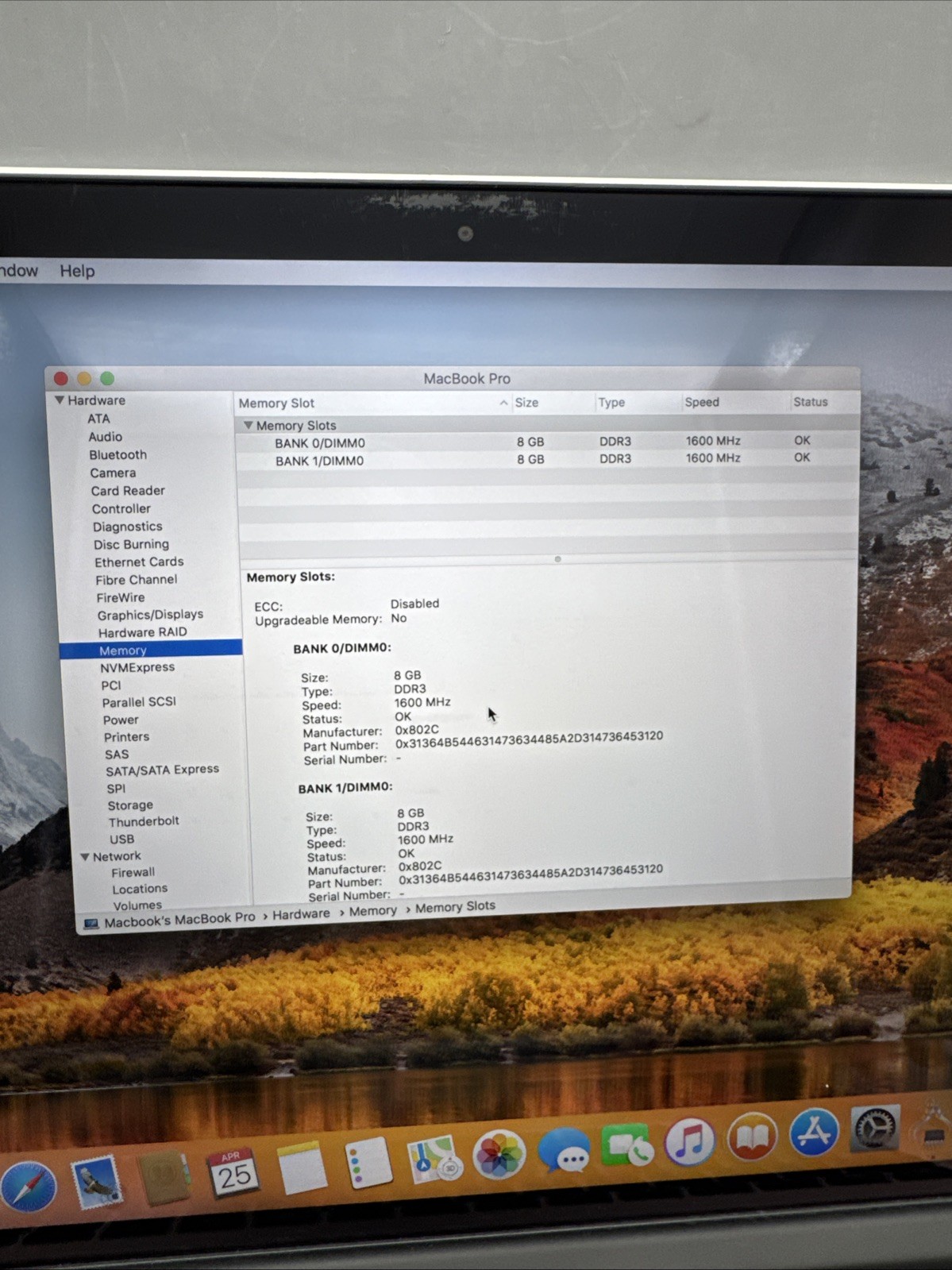Select Fibre Channel in the sidebar

coord(136,580)
